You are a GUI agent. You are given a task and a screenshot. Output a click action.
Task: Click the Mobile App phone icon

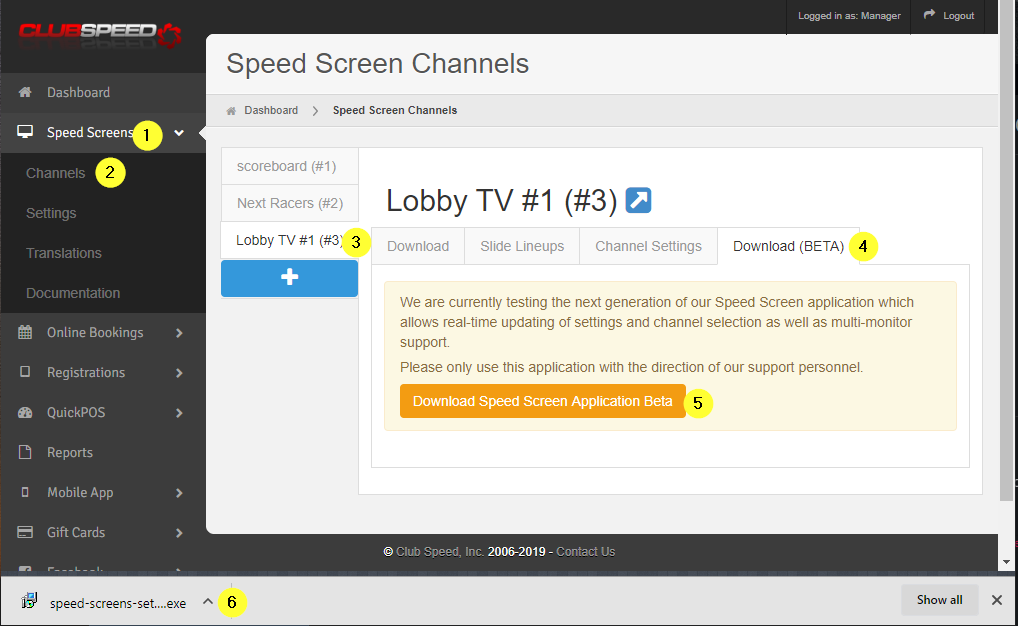(x=25, y=492)
